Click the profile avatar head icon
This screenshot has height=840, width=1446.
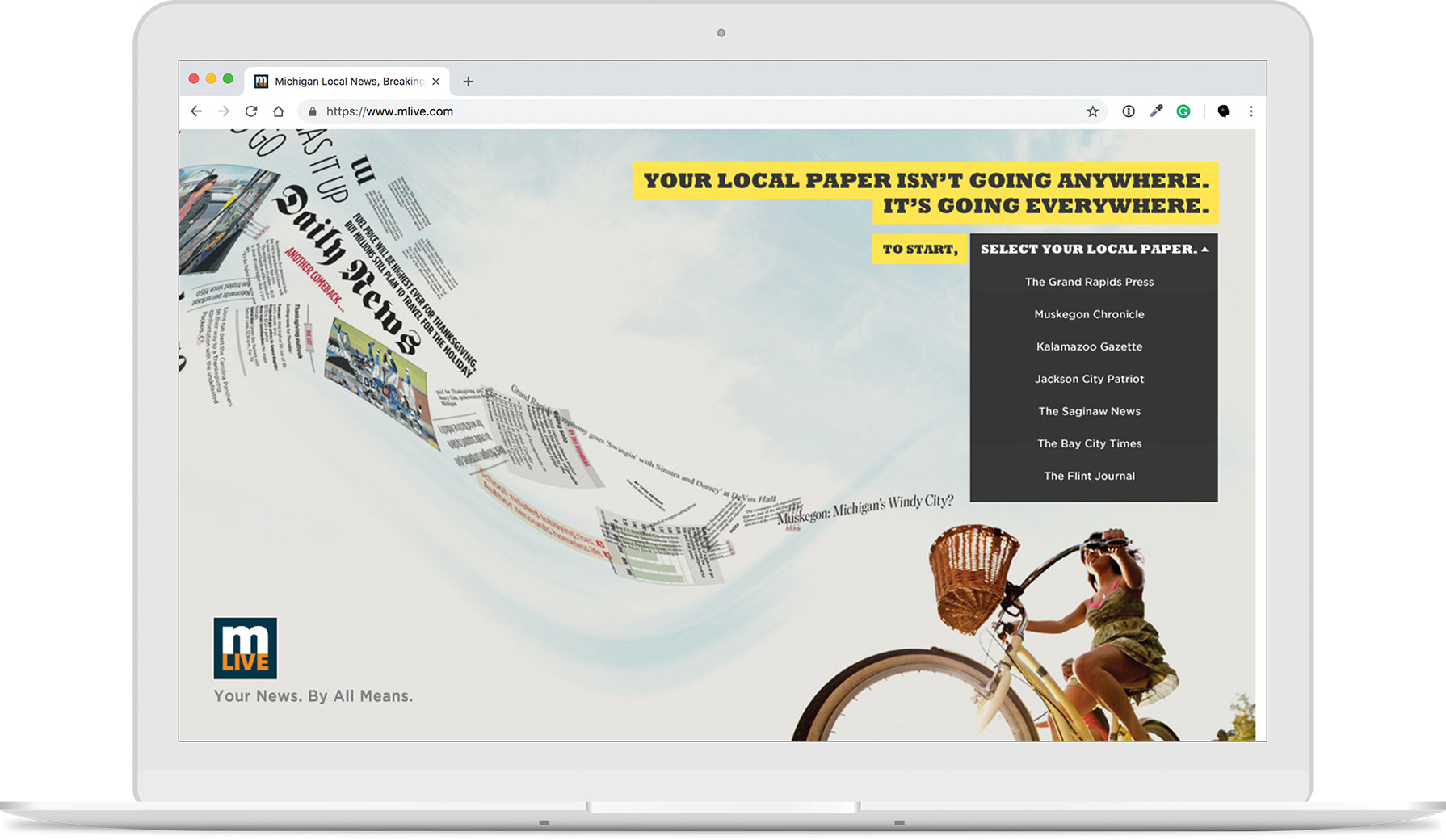(x=1223, y=111)
